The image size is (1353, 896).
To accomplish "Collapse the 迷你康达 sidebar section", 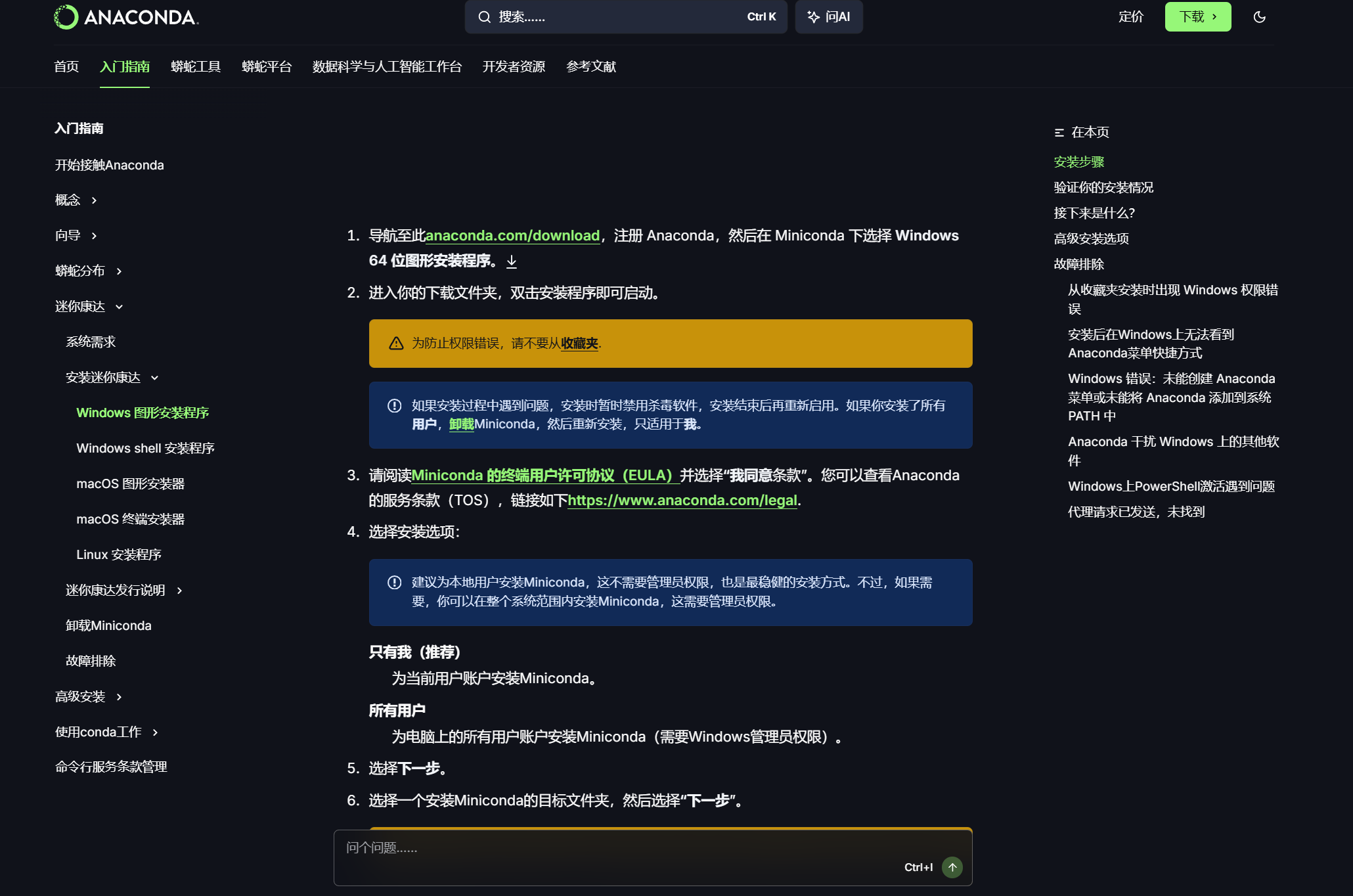I will 119,307.
